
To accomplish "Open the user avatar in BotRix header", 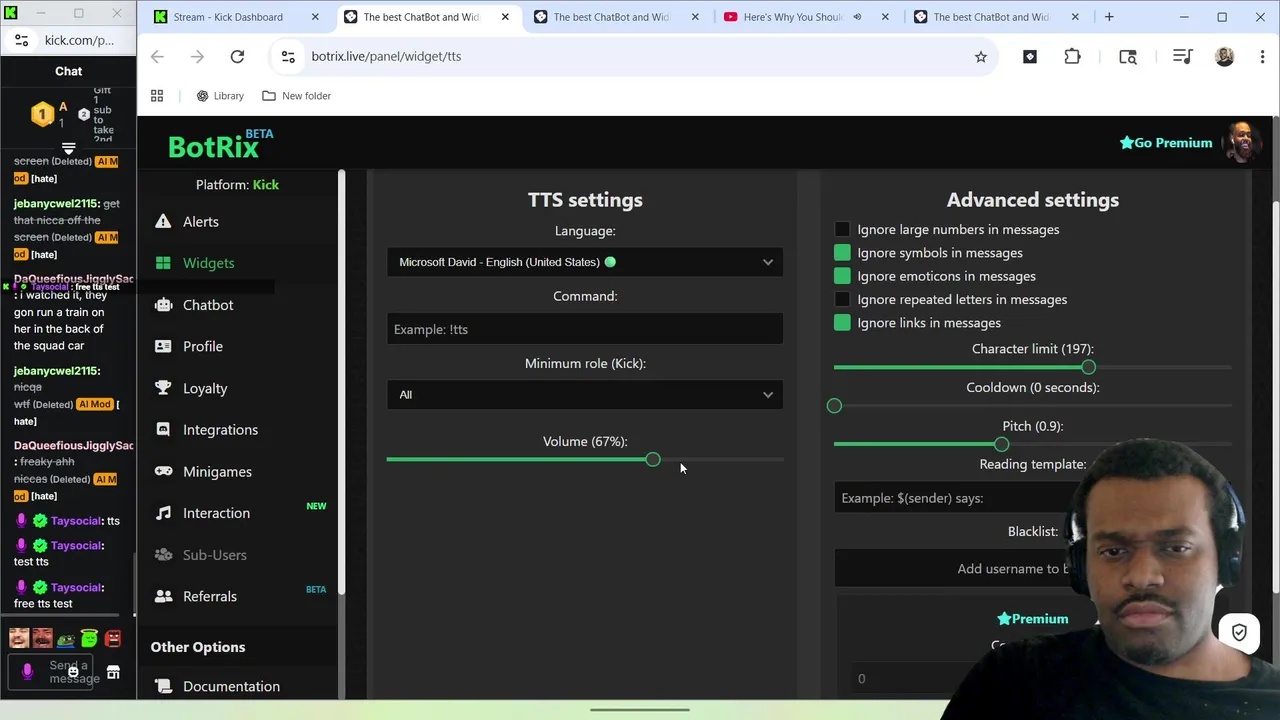I will (1241, 143).
